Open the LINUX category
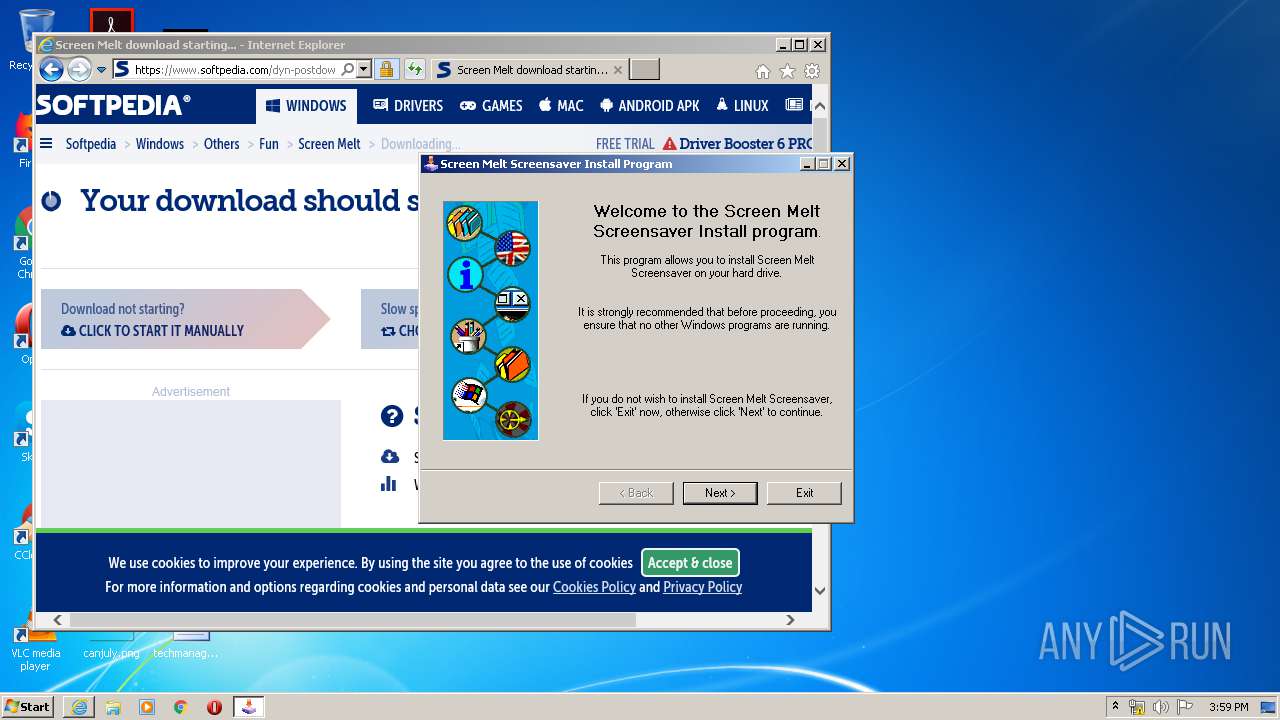 coord(742,105)
